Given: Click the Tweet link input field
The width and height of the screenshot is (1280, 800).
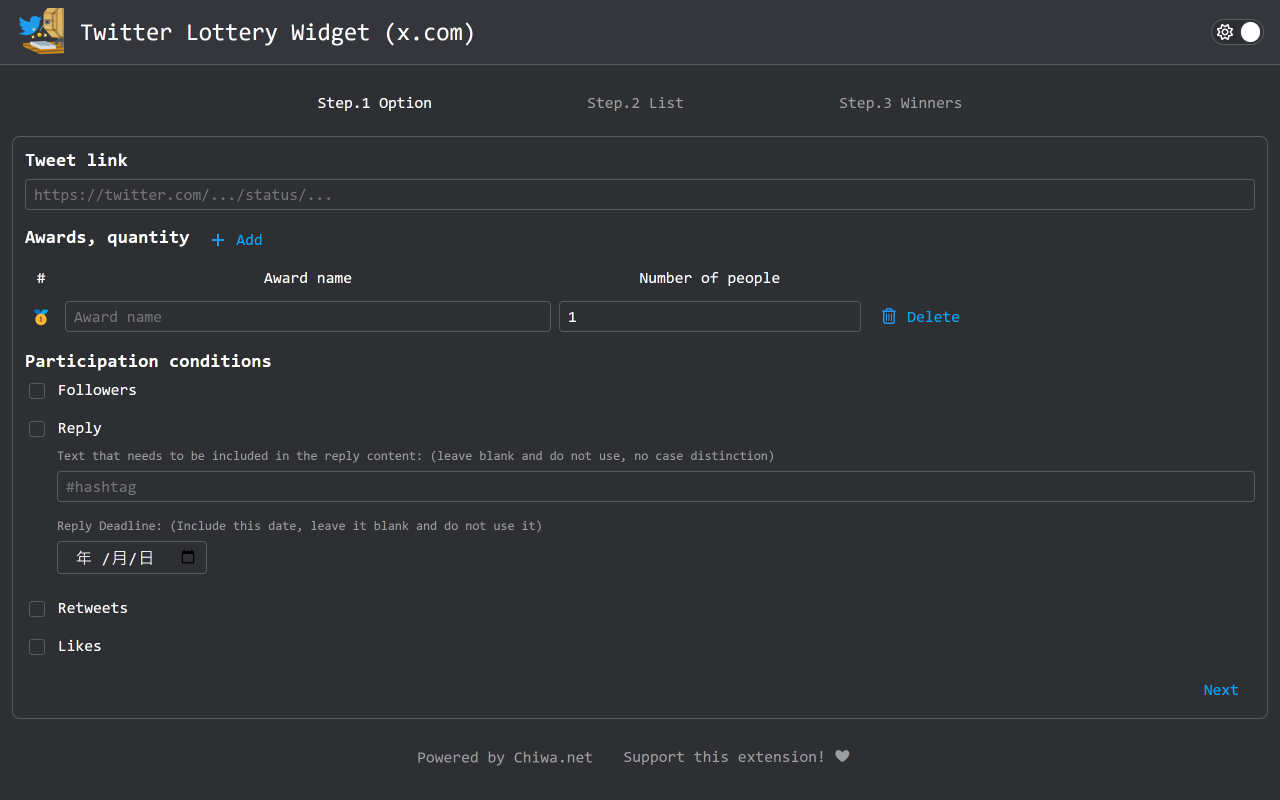Looking at the screenshot, I should point(640,194).
